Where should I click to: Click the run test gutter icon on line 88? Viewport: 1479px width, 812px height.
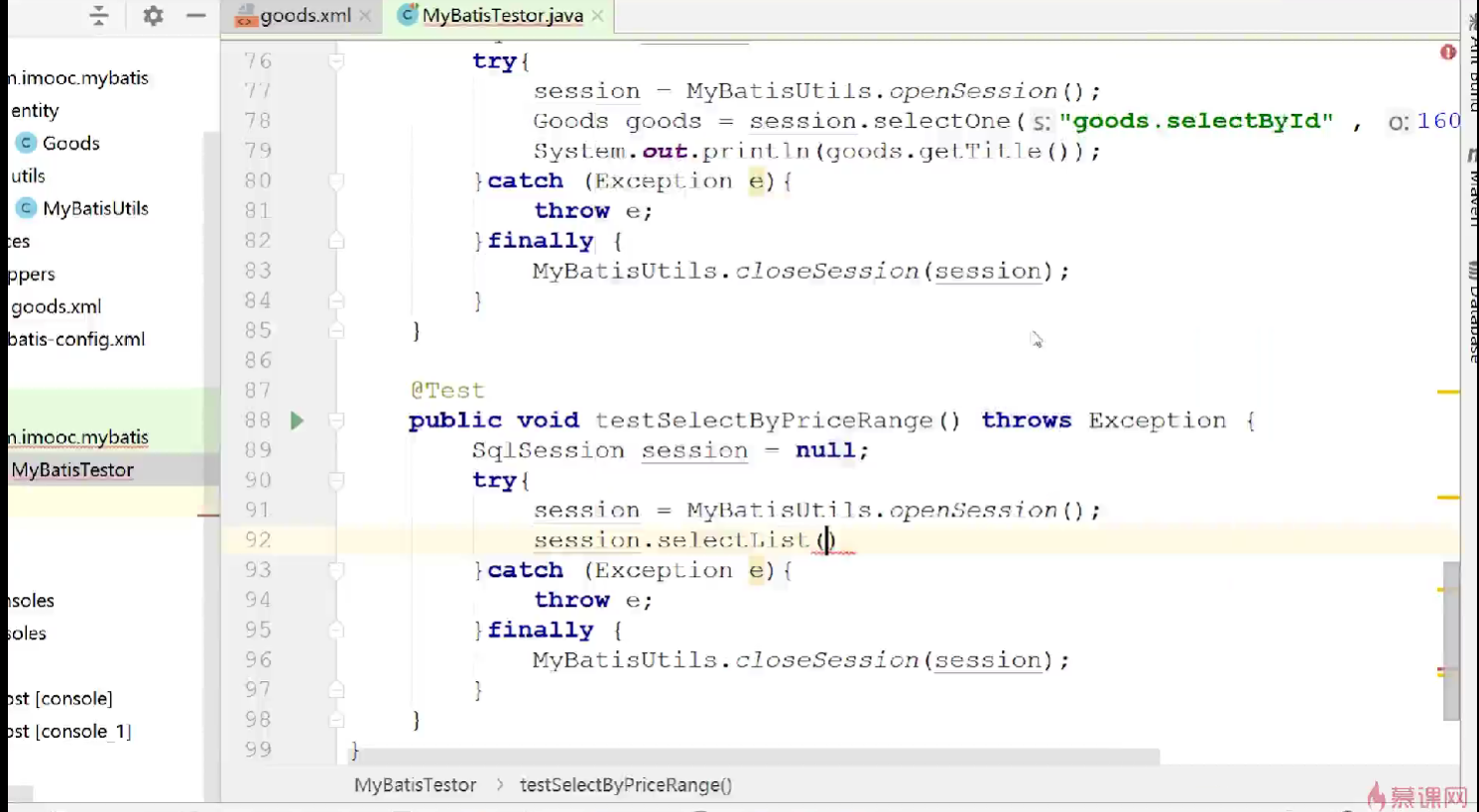[x=297, y=420]
